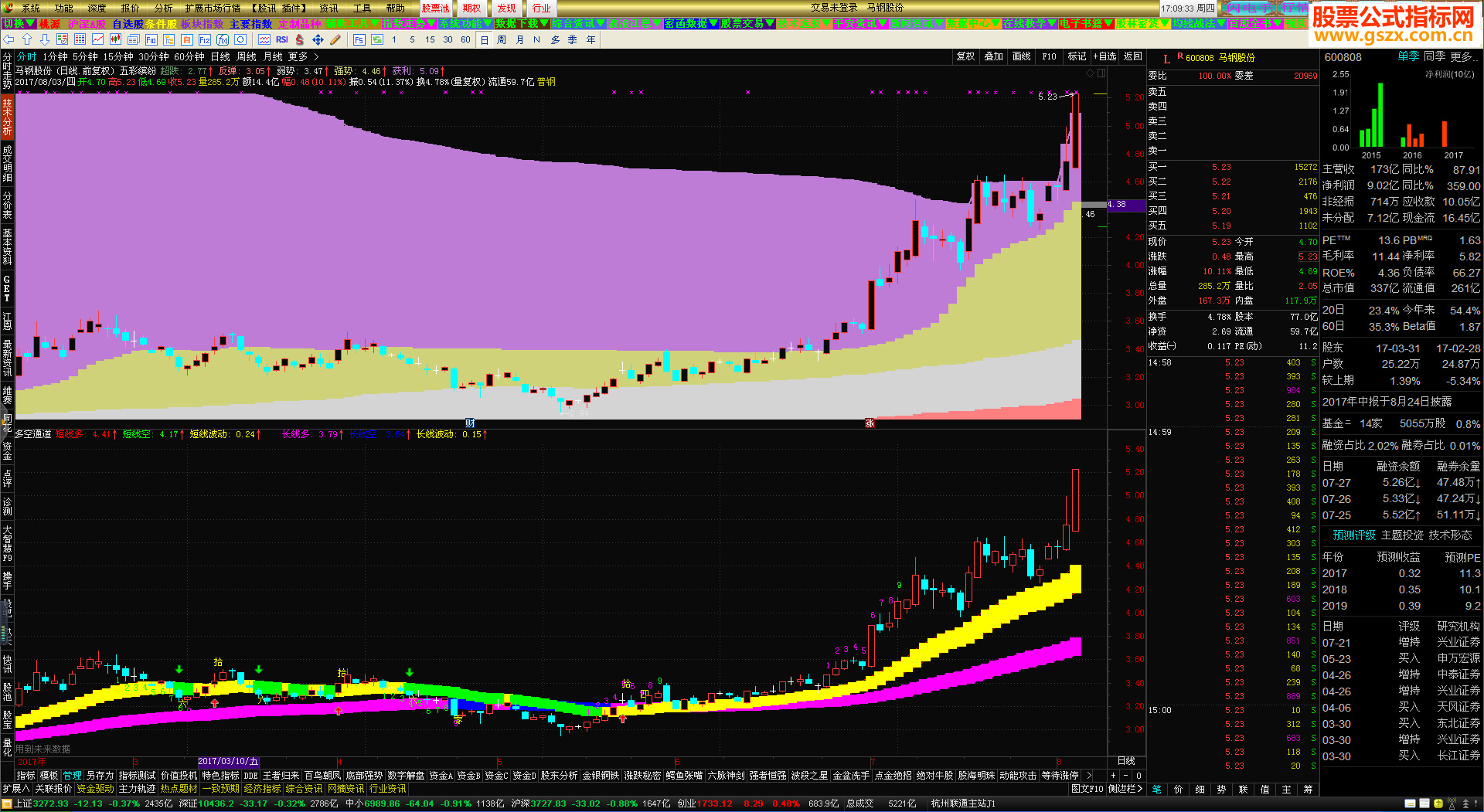Select the blue four-arrow move tool
Screen dimensions: 1484x812
[318, 39]
